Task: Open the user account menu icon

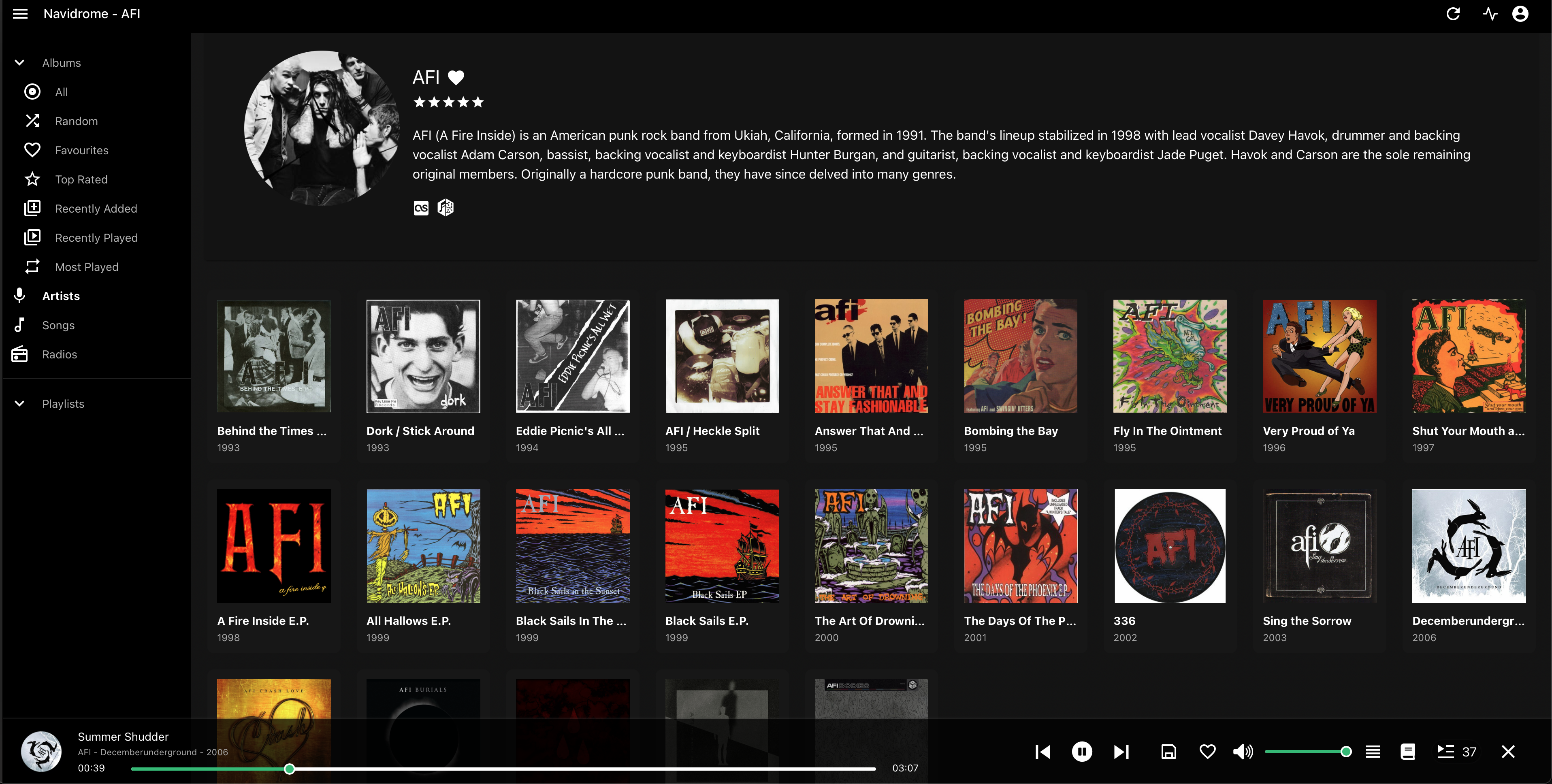Action: point(1520,14)
